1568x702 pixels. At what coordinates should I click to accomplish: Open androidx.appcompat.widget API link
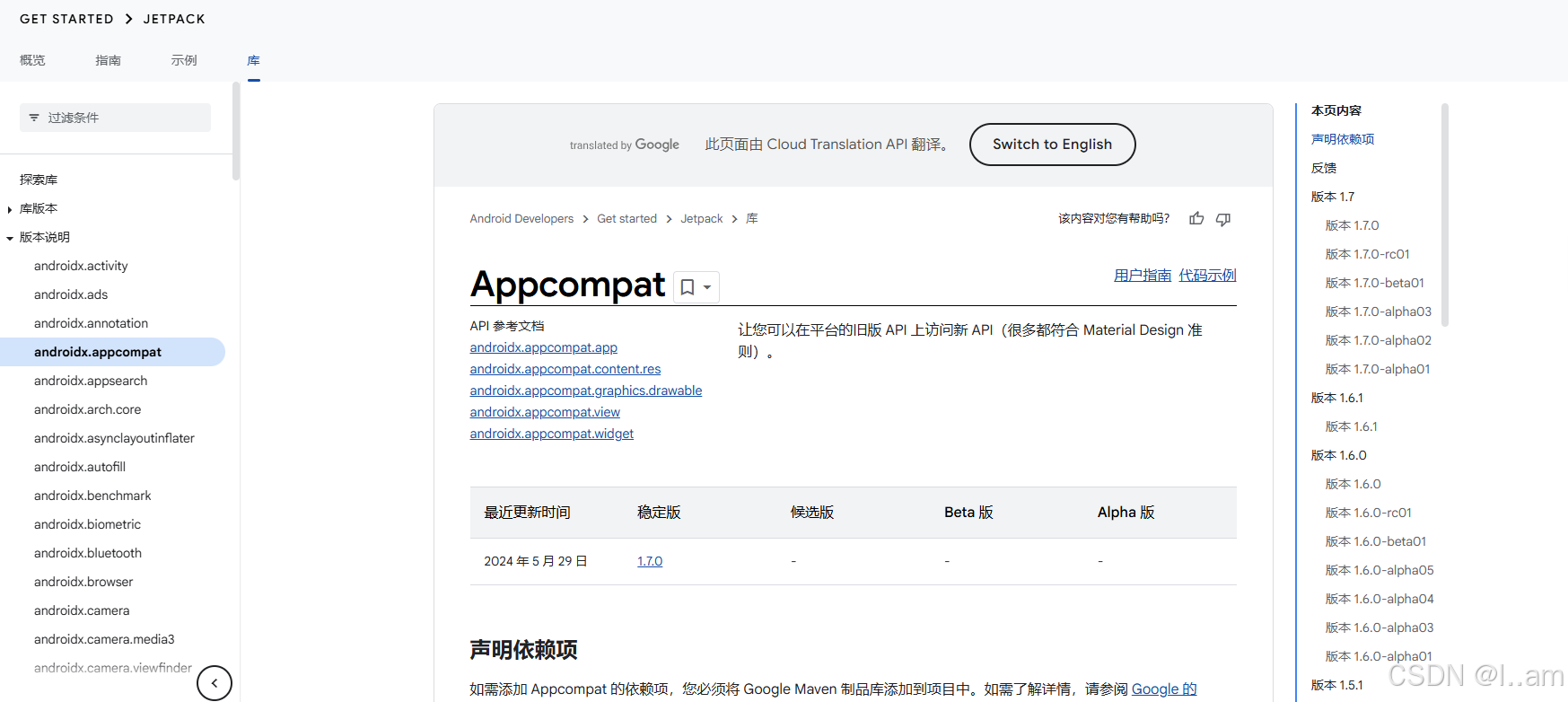551,434
